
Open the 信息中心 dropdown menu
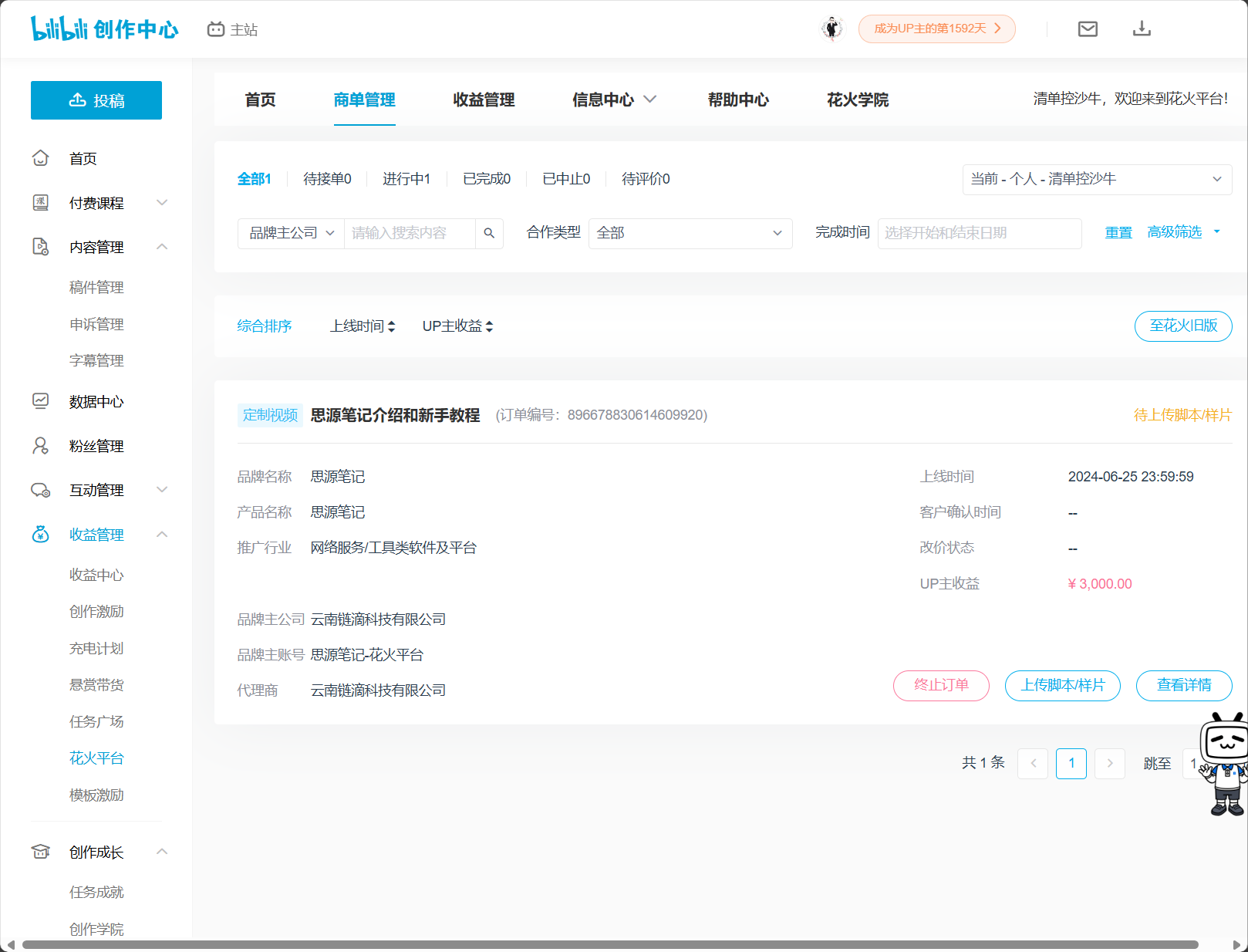615,100
